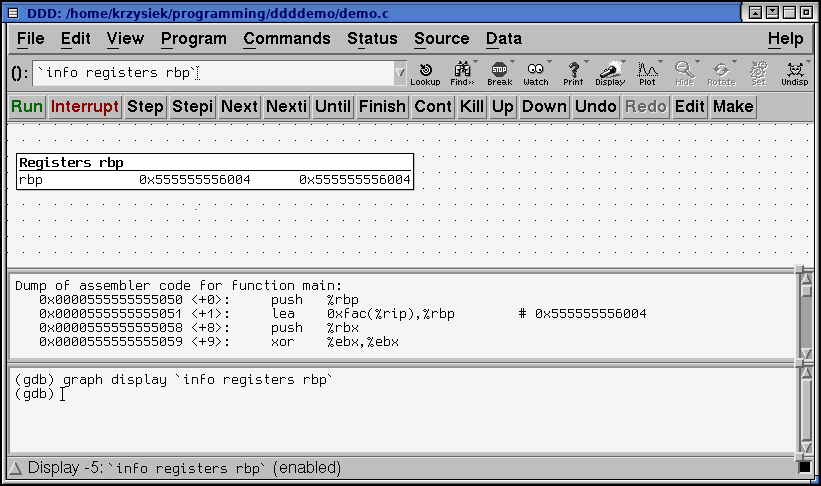The width and height of the screenshot is (821, 486).
Task: Click the Plot graph icon
Action: 647,74
